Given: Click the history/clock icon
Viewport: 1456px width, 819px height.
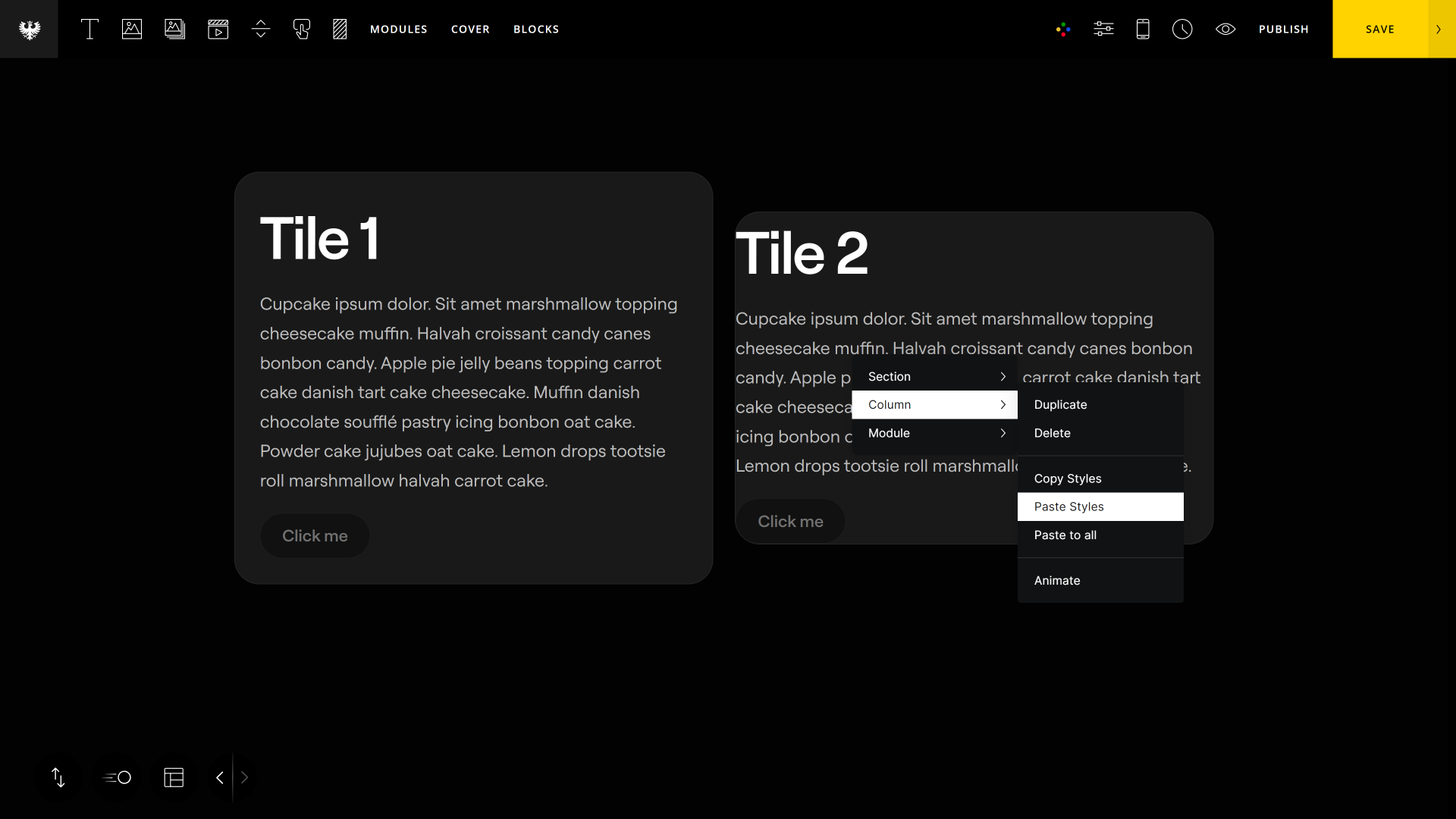Looking at the screenshot, I should point(1183,29).
